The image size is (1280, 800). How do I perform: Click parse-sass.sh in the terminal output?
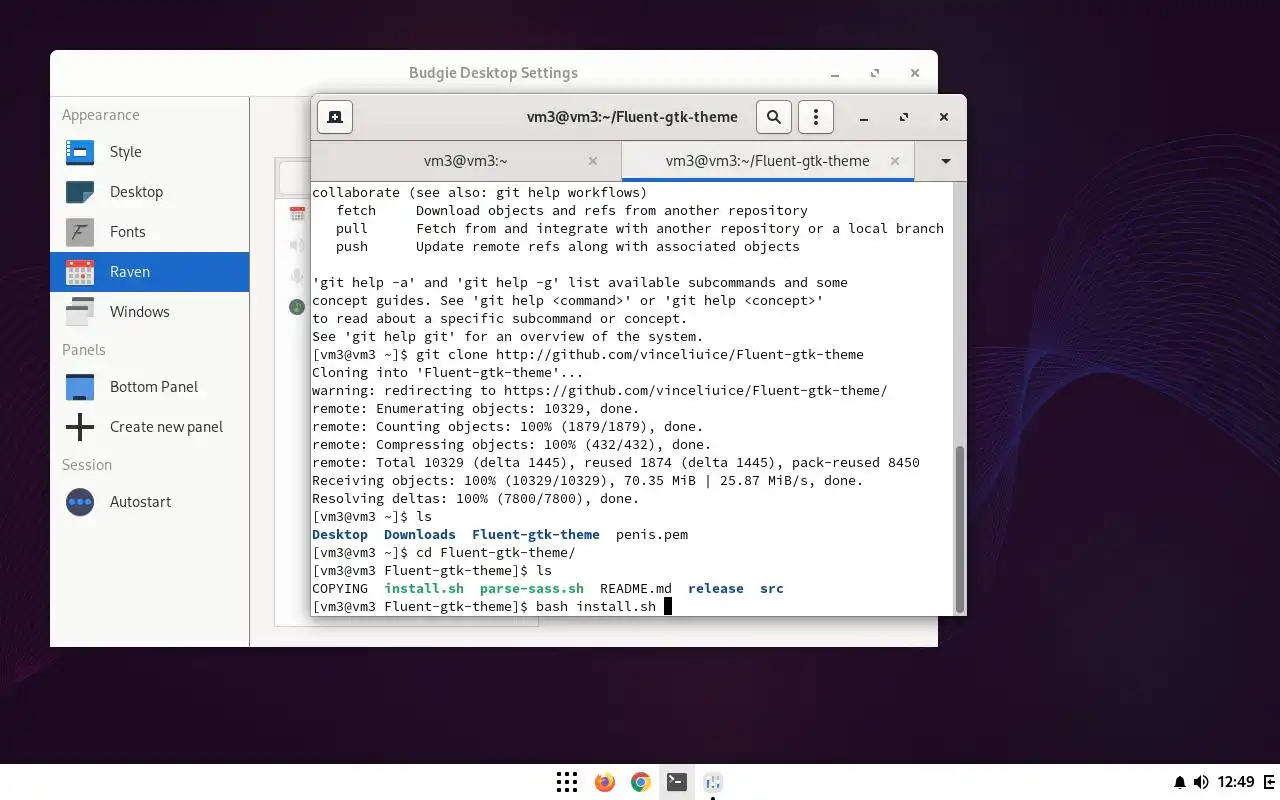tap(532, 588)
